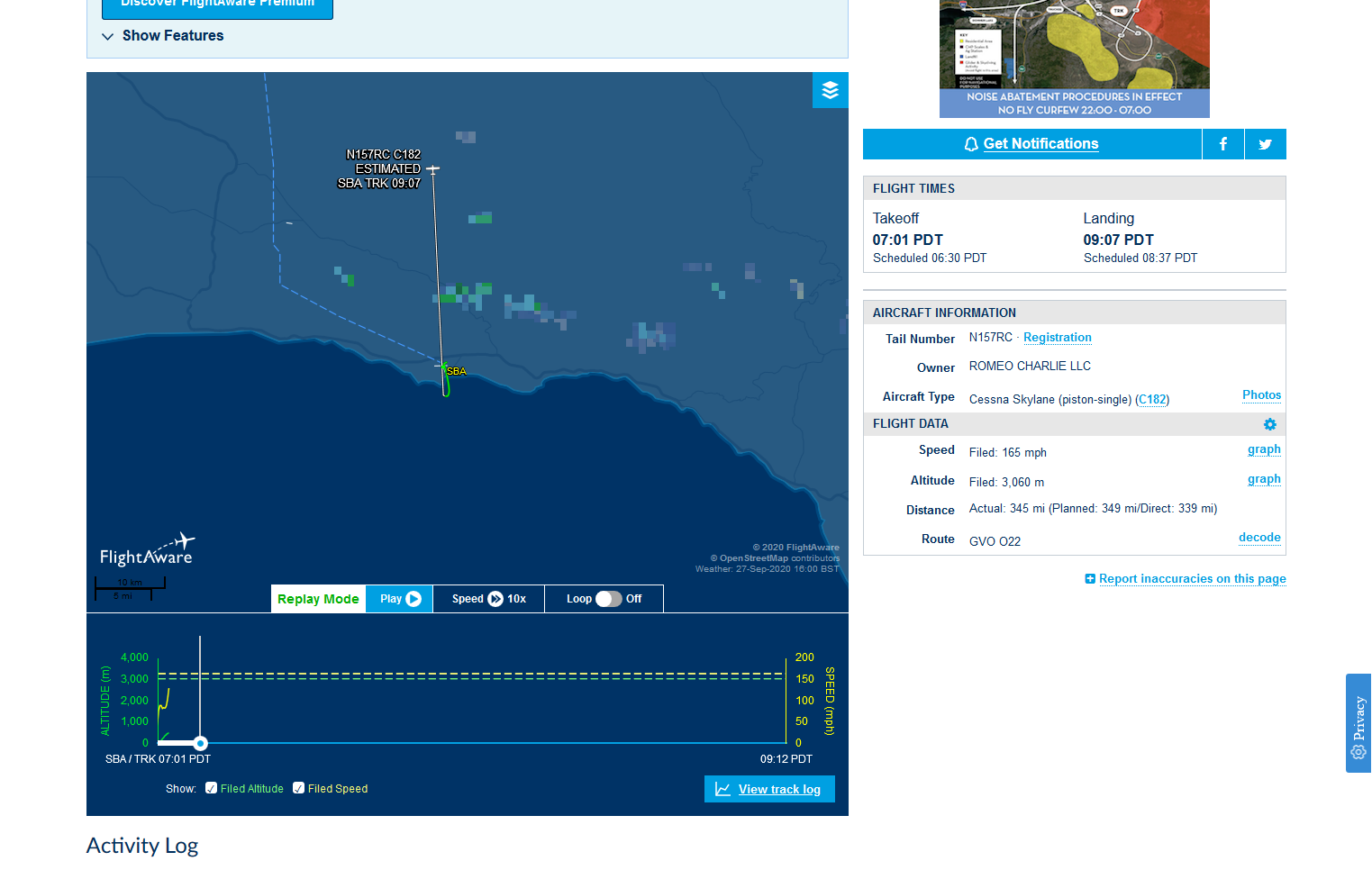Open flight data settings gear
Screen dimensions: 1372x870
[1270, 424]
